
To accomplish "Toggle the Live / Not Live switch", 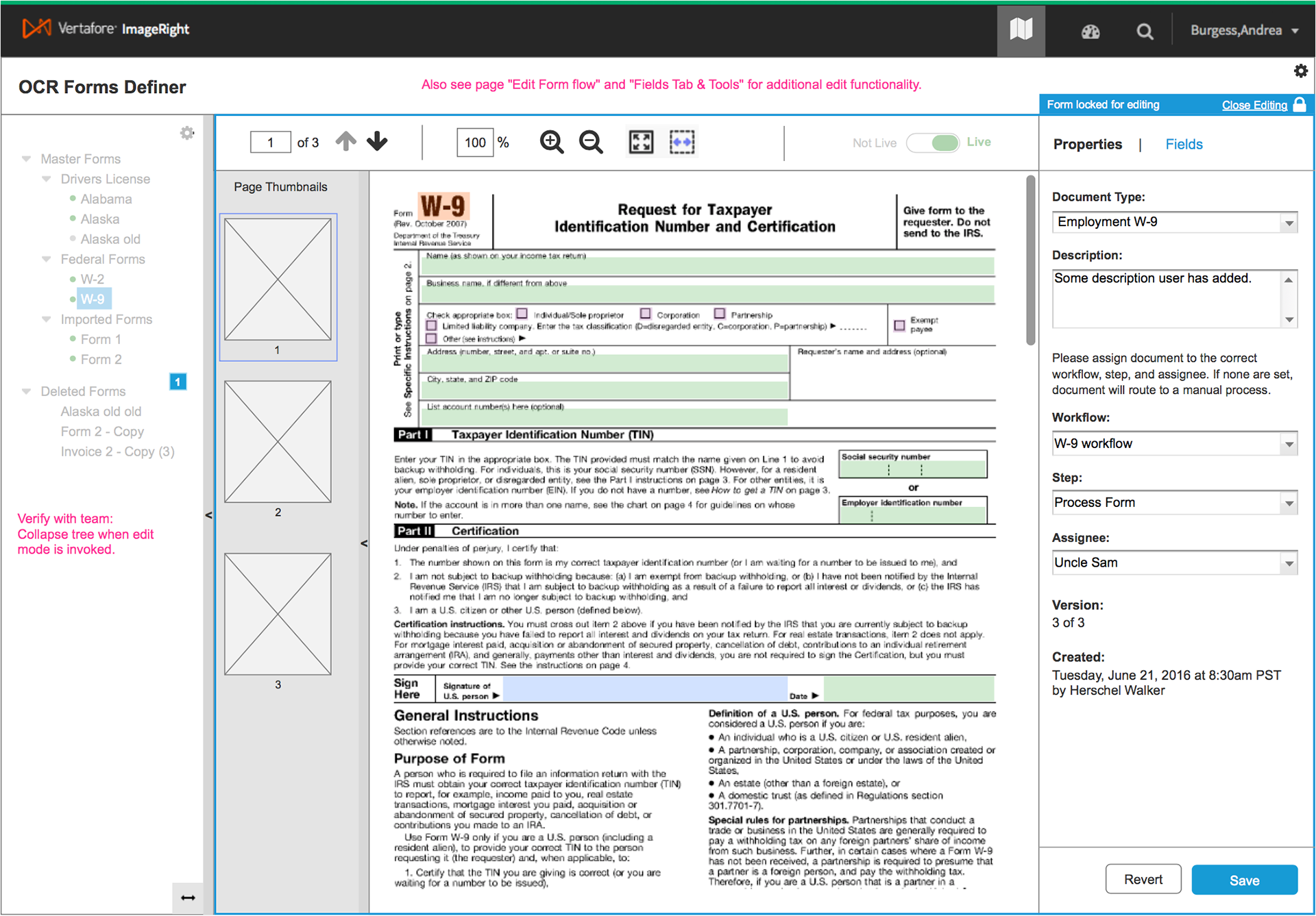I will [x=933, y=143].
